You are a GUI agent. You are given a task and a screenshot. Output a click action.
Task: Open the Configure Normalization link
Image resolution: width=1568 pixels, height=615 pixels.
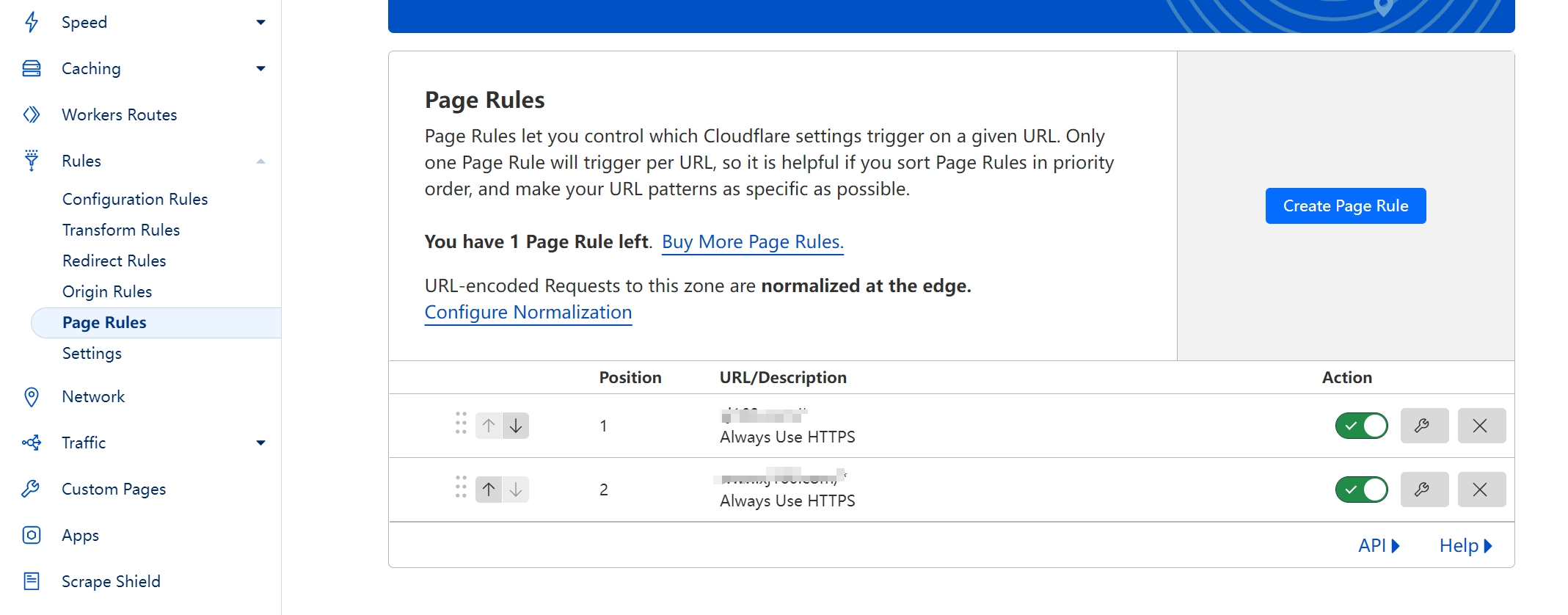click(x=528, y=313)
